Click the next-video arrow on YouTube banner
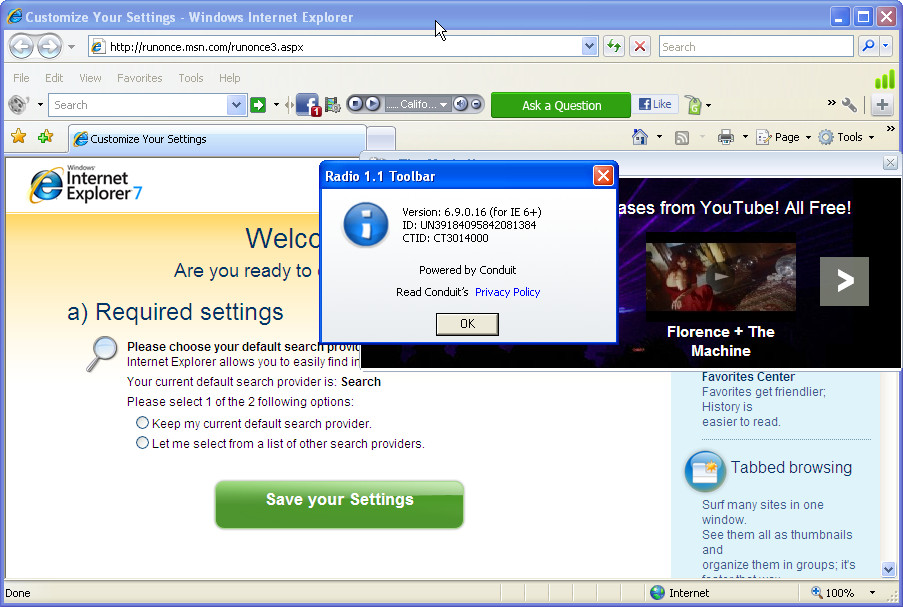903x607 pixels. 844,281
